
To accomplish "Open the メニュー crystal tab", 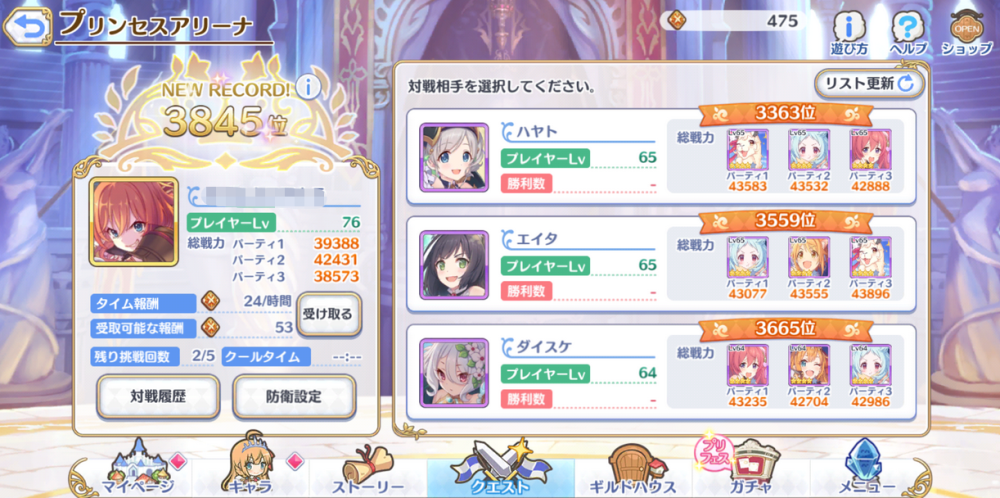I will (863, 469).
